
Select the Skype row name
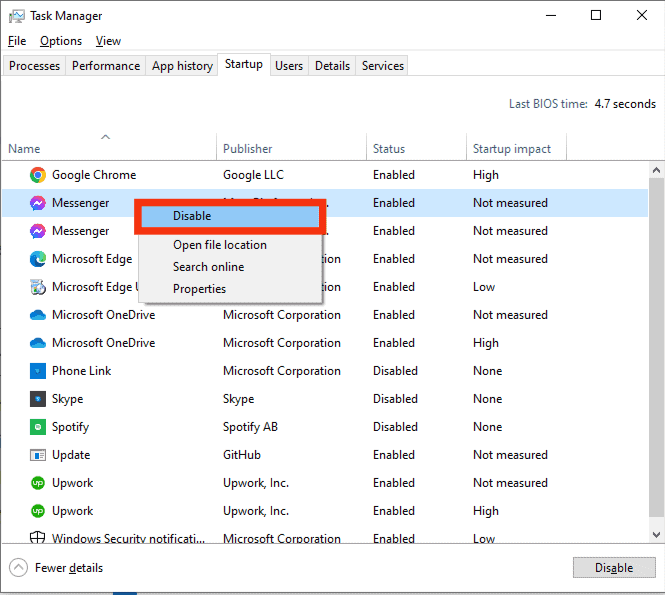pyautogui.click(x=67, y=399)
